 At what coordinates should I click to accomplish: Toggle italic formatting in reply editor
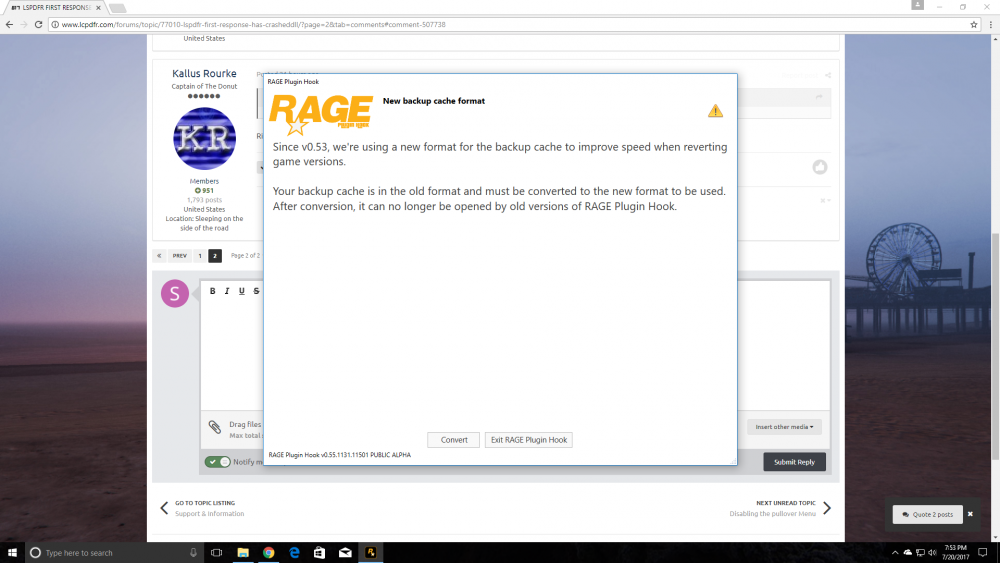[227, 291]
